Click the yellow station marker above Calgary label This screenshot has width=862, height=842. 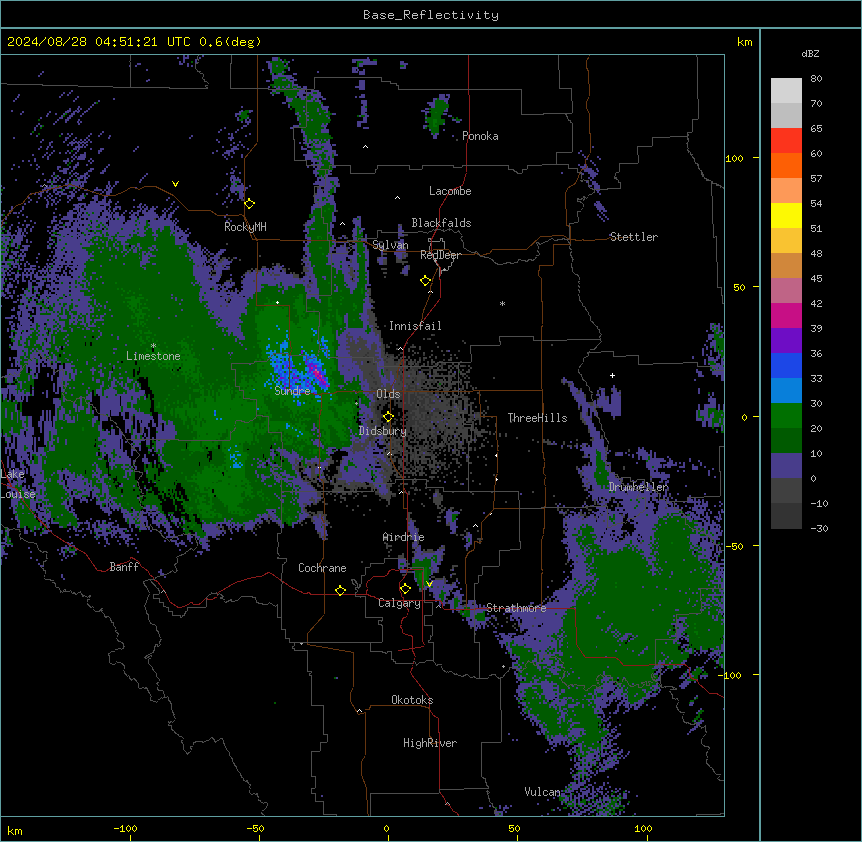[405, 589]
